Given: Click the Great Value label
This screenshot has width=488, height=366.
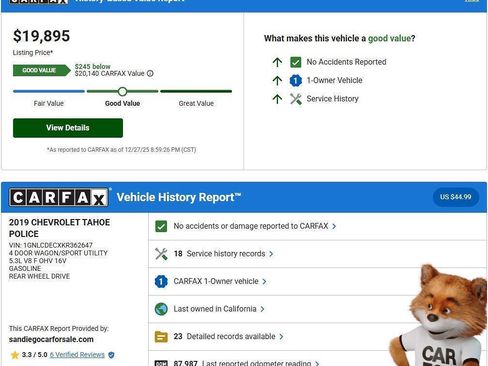Looking at the screenshot, I should click(x=196, y=103).
